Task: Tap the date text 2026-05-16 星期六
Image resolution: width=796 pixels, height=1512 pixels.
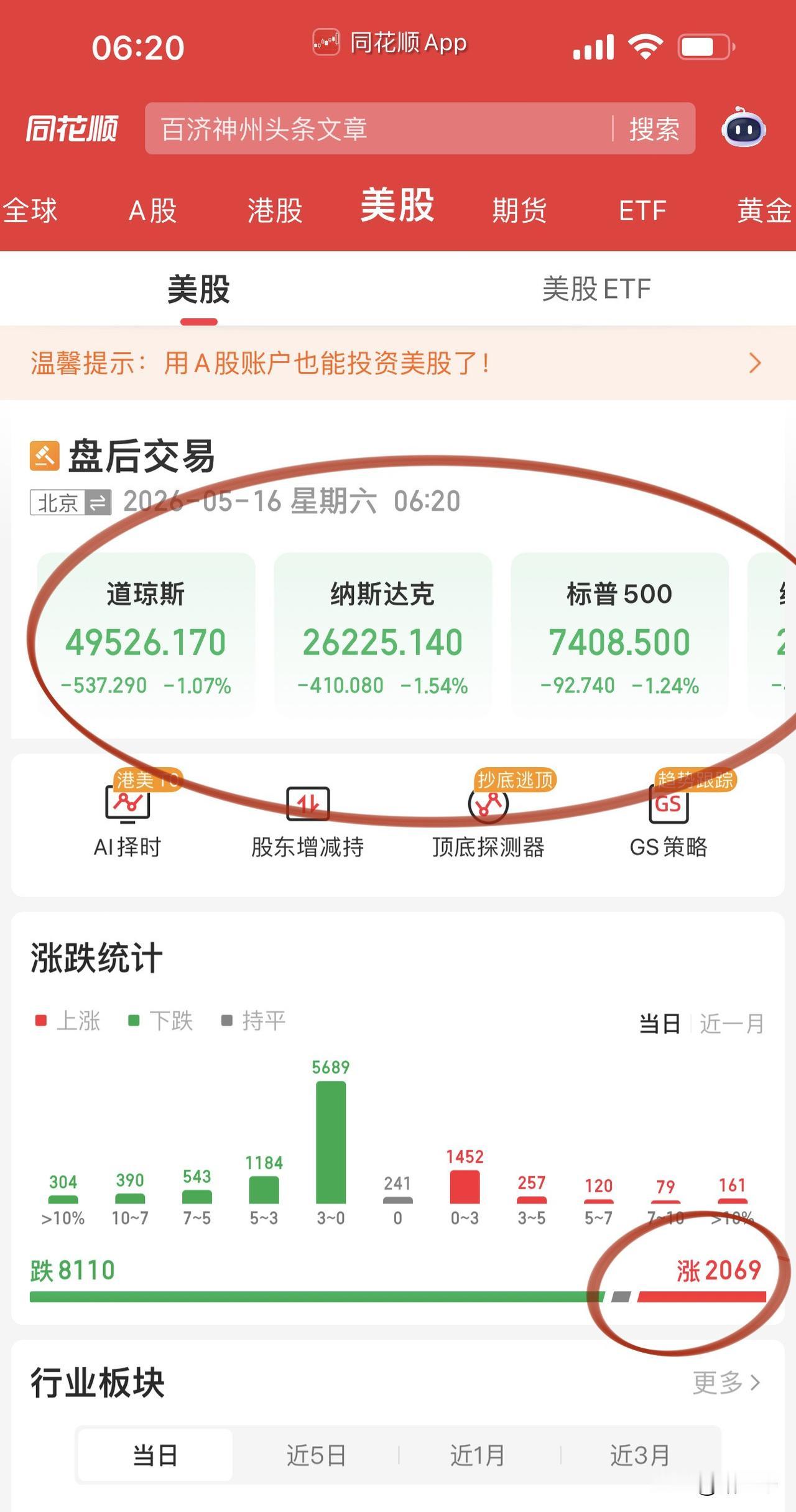Action: [x=250, y=502]
